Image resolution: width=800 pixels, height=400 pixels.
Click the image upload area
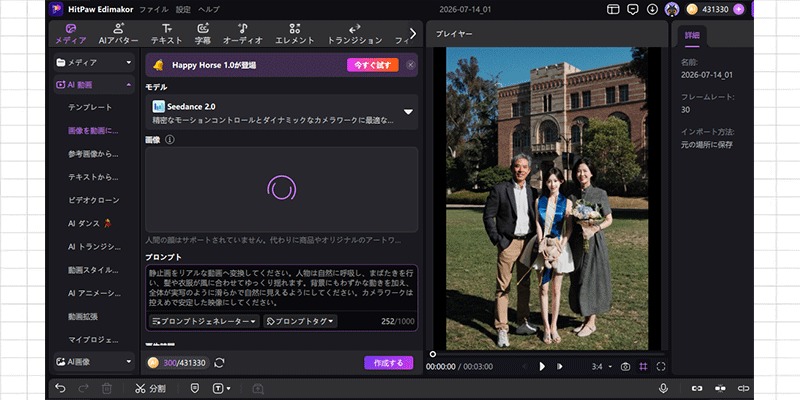point(282,189)
